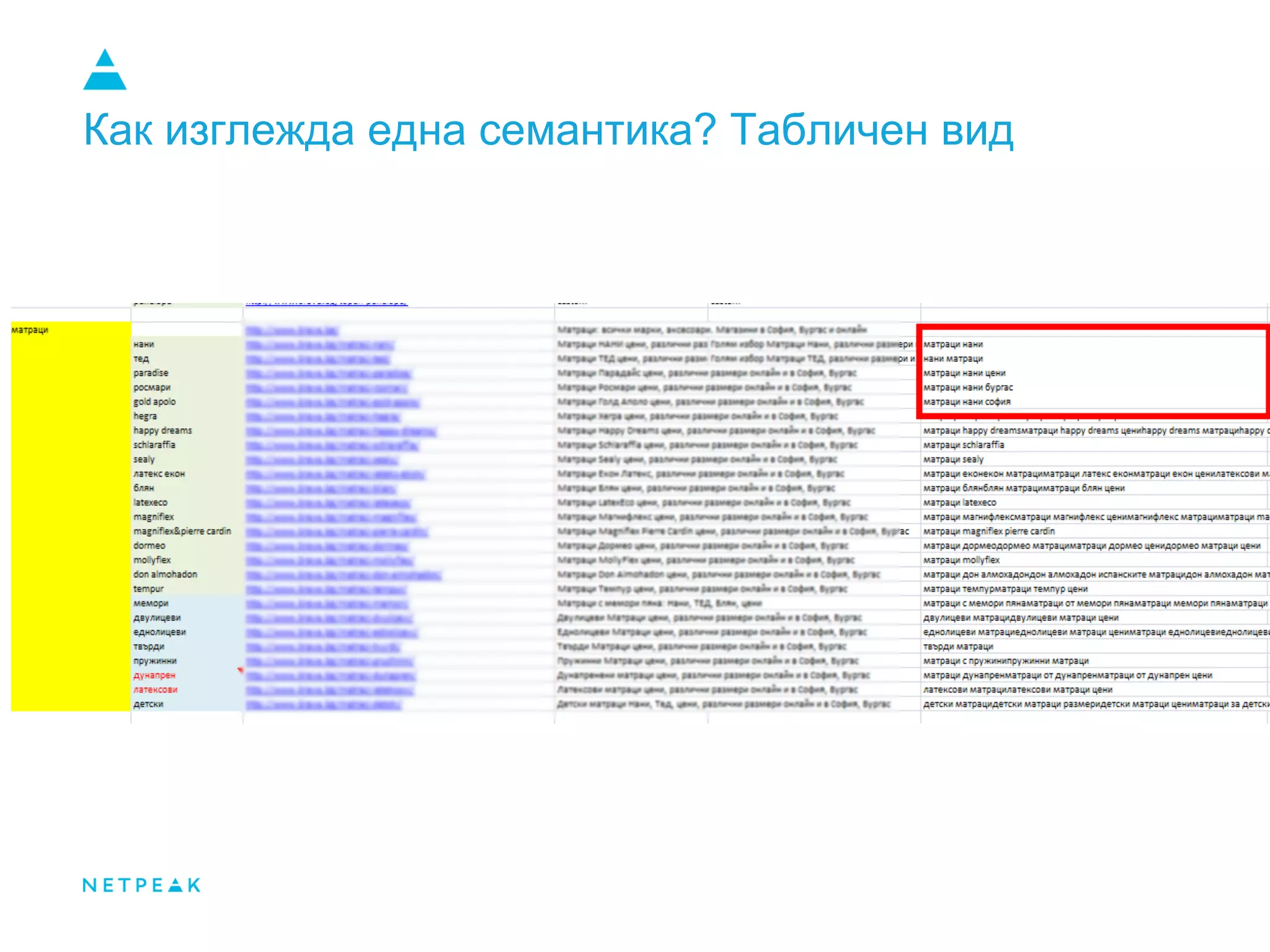Open the URL link in the нани row

click(319, 345)
